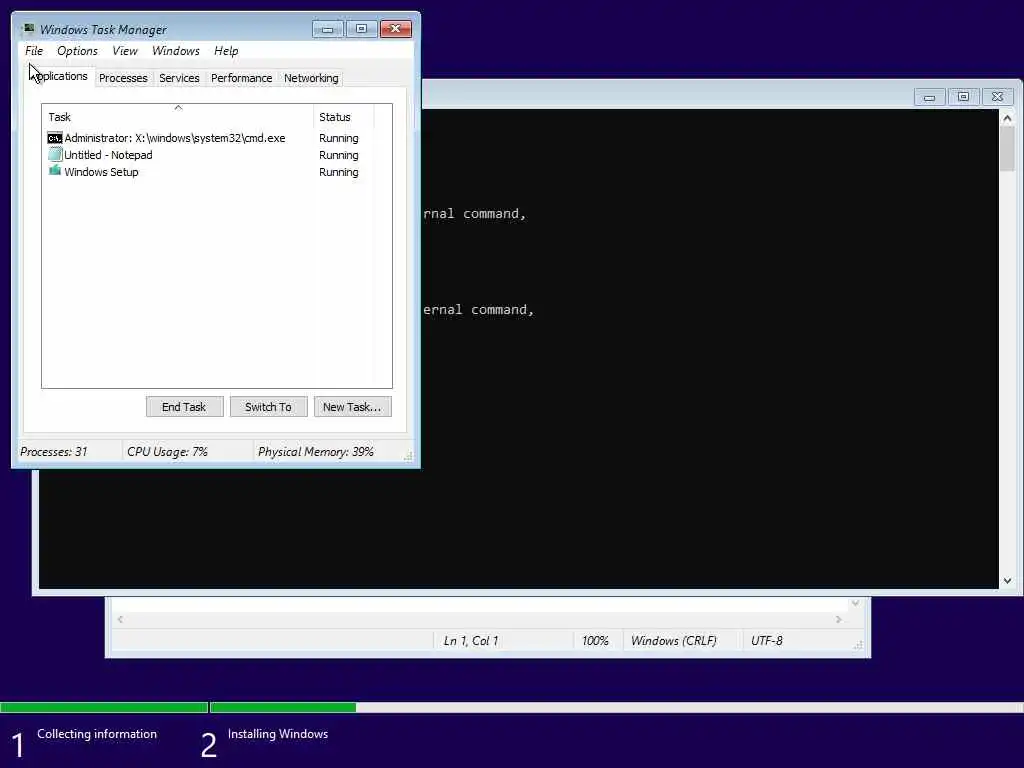Click the Windows Setup icon in the task list

point(55,171)
